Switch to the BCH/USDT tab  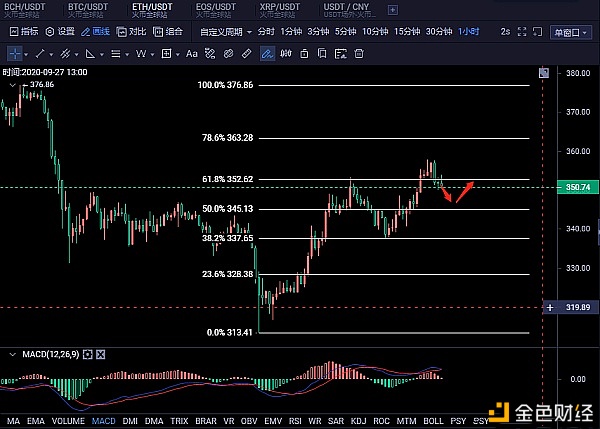24,10
